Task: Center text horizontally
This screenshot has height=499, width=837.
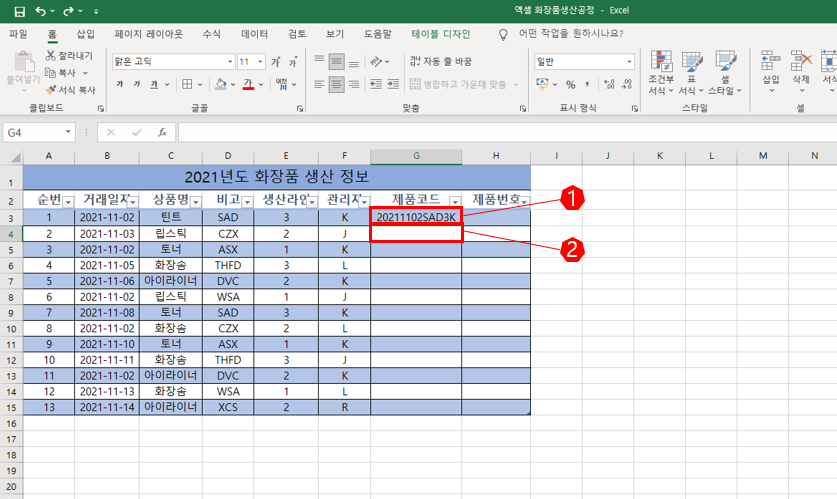Action: point(336,84)
